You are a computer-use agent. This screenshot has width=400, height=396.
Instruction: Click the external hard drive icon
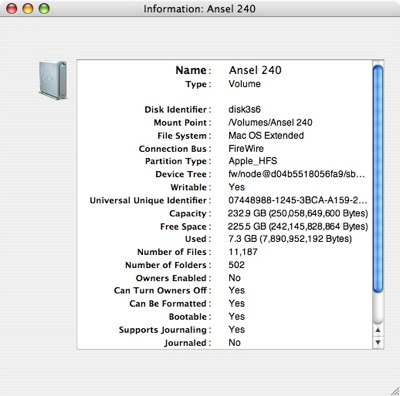pyautogui.click(x=53, y=80)
